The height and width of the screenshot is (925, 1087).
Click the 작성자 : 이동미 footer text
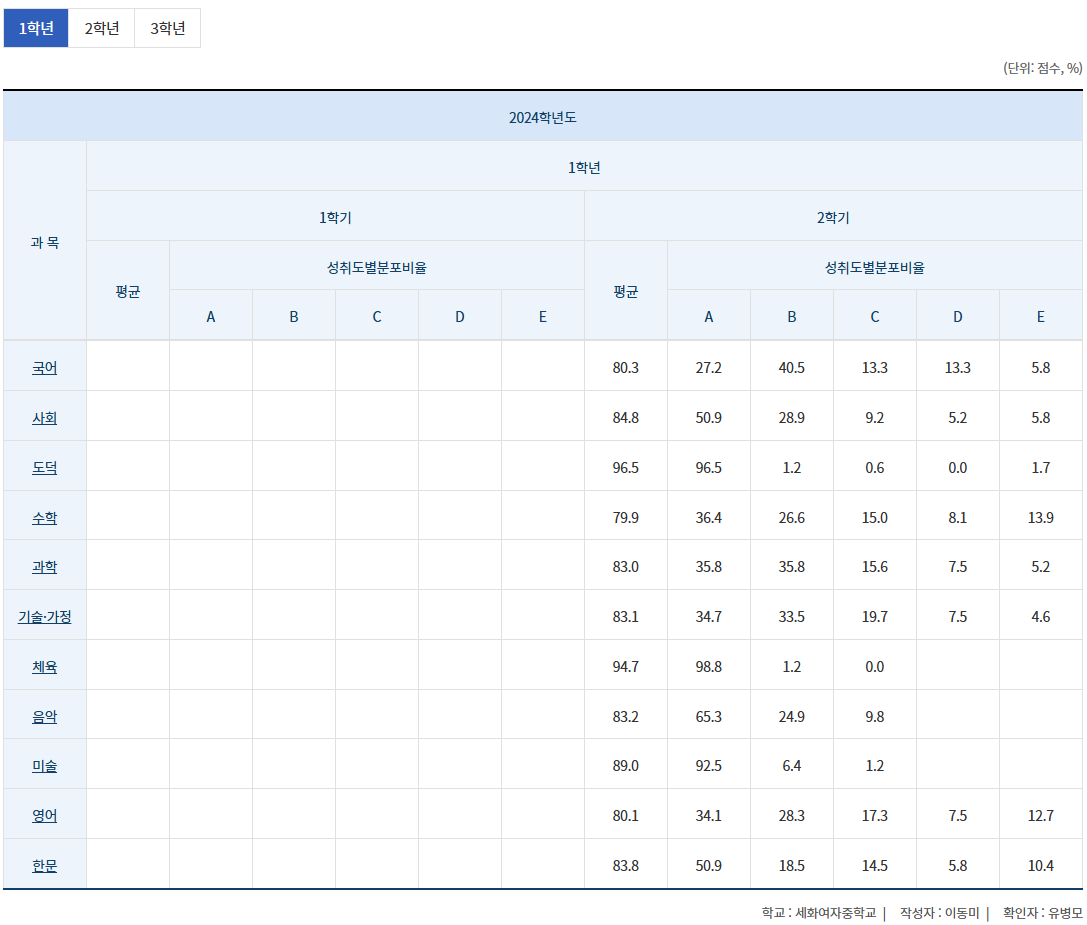[939, 913]
